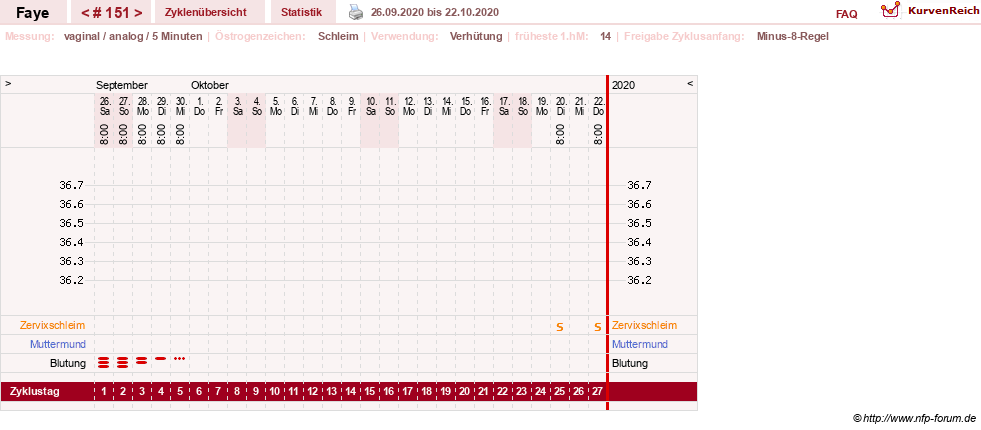981x430 pixels.
Task: Click the left Zervixschleim row label
Action: [x=53, y=325]
